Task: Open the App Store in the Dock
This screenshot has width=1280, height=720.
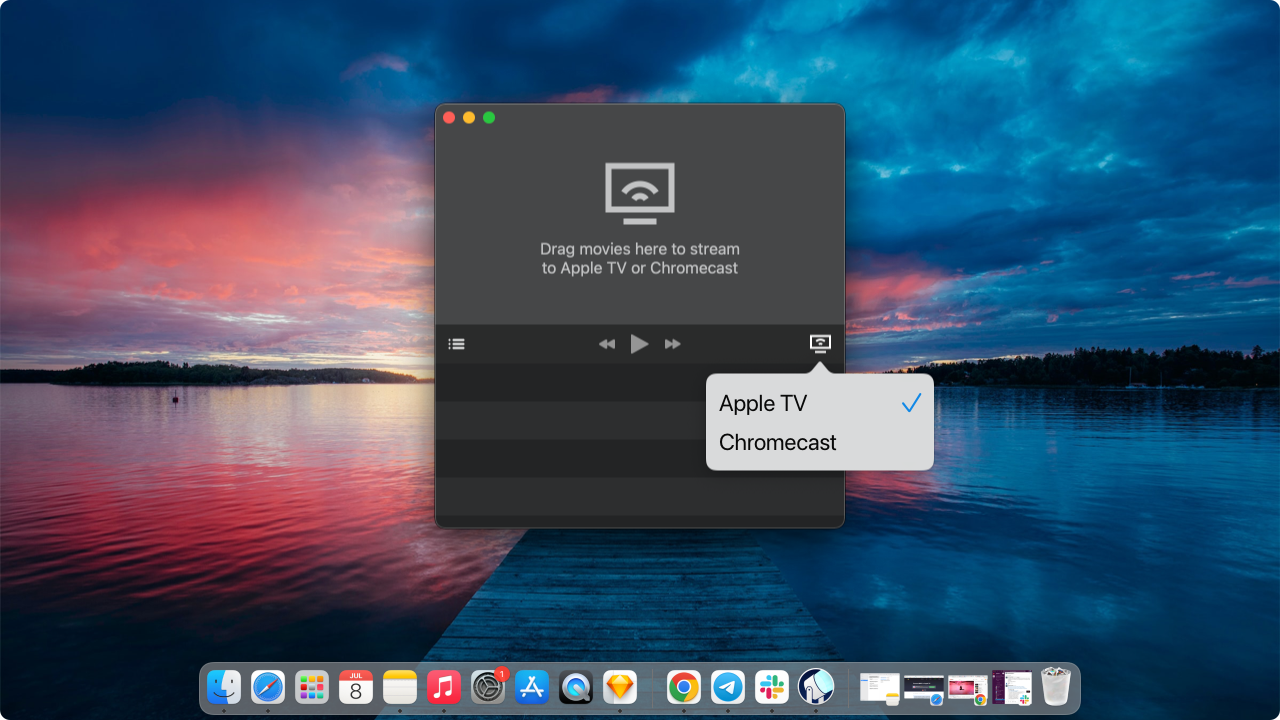Action: (532, 687)
